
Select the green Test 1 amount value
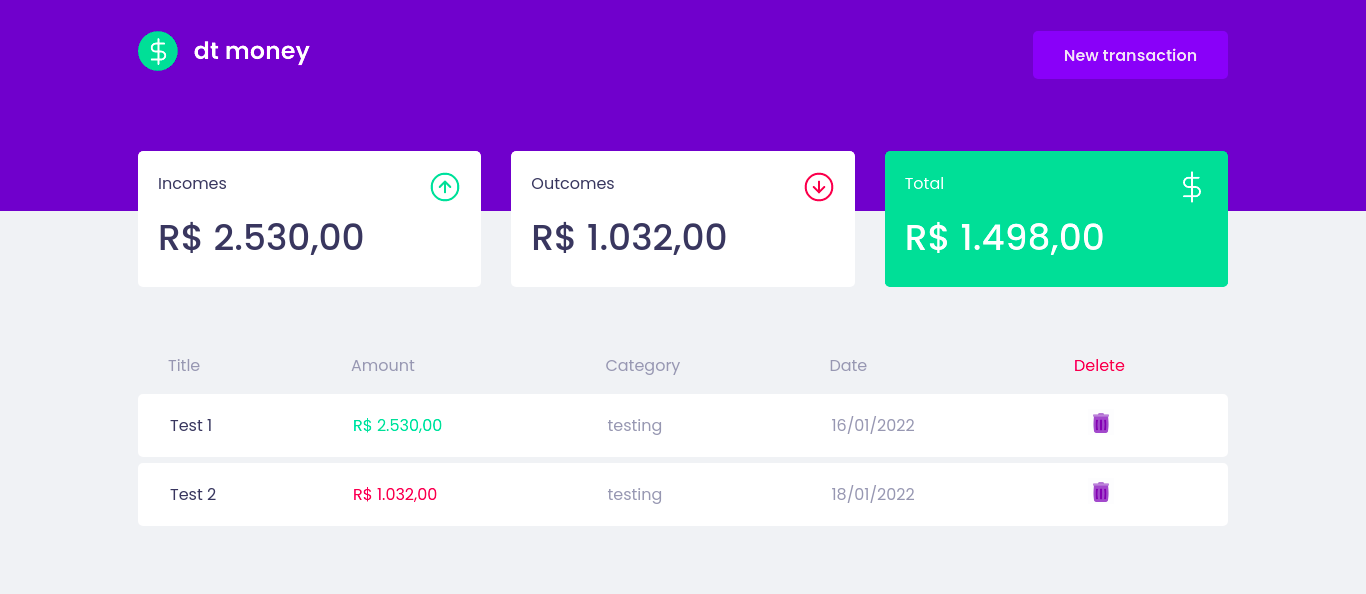(396, 424)
